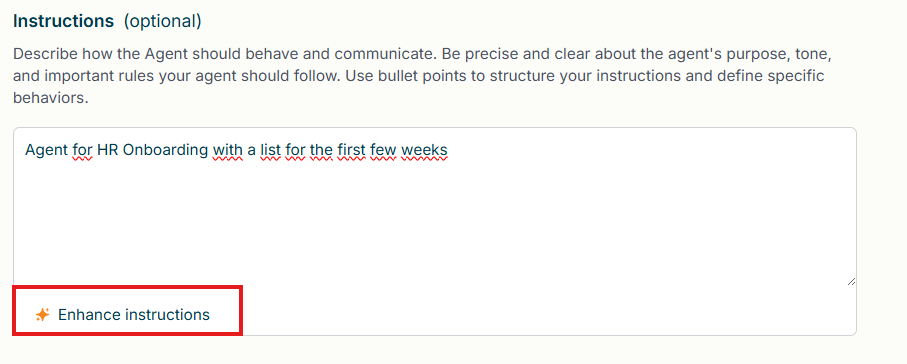Screen dimensions: 907x364
Task: Click the bold "Instructions" heading label
Action: pyautogui.click(x=64, y=21)
